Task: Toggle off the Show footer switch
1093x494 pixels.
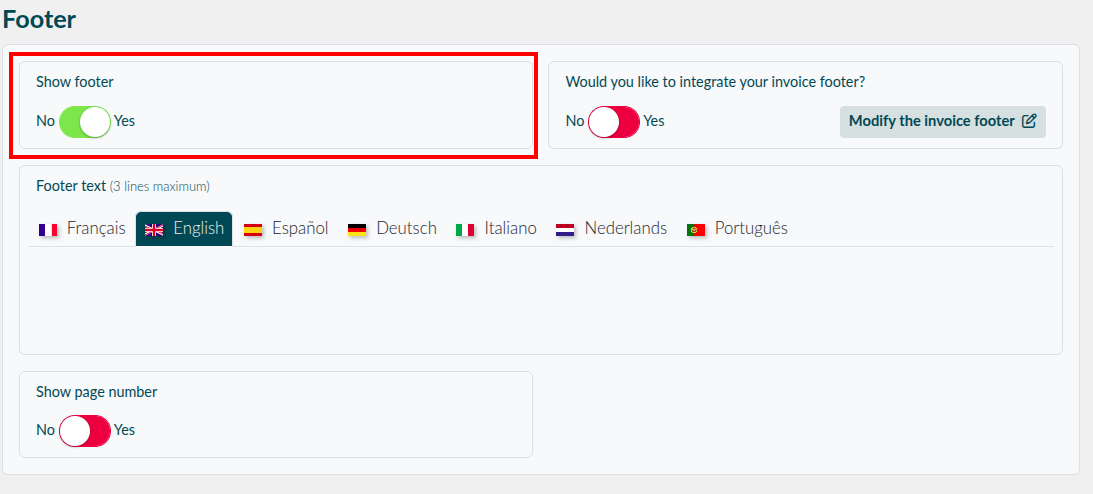Action: point(85,121)
